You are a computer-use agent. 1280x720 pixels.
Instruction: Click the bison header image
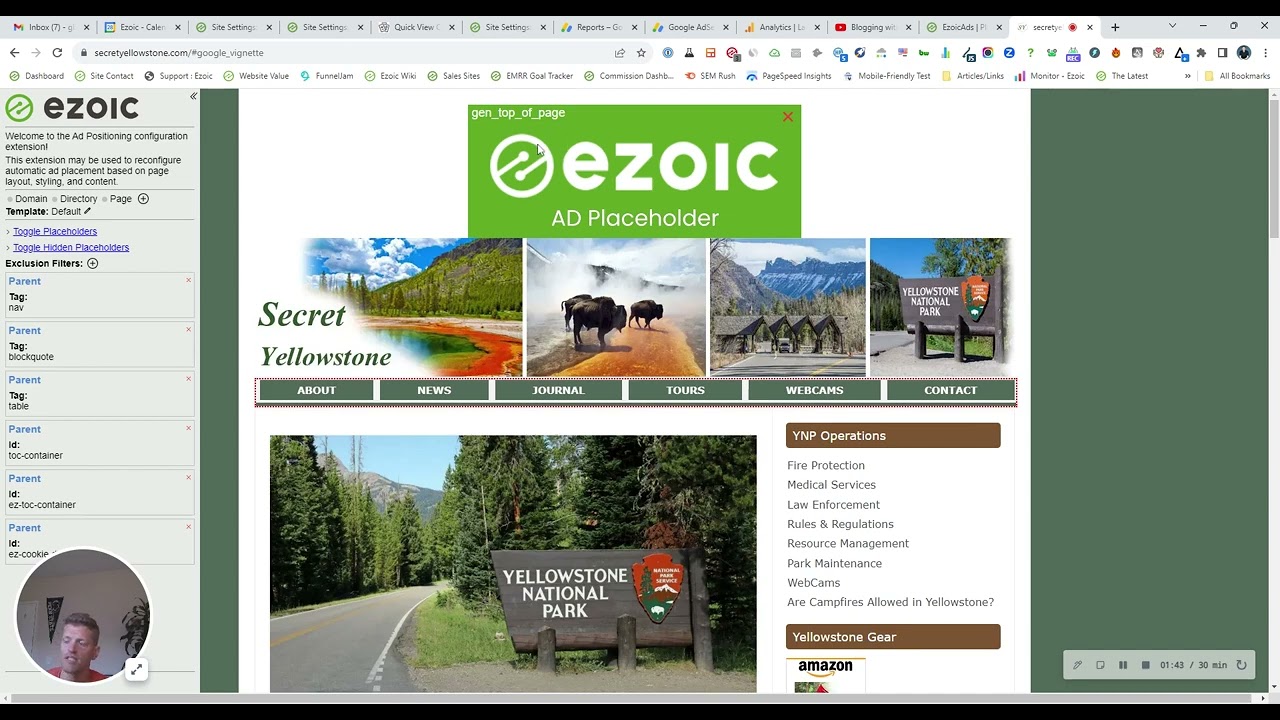point(616,307)
